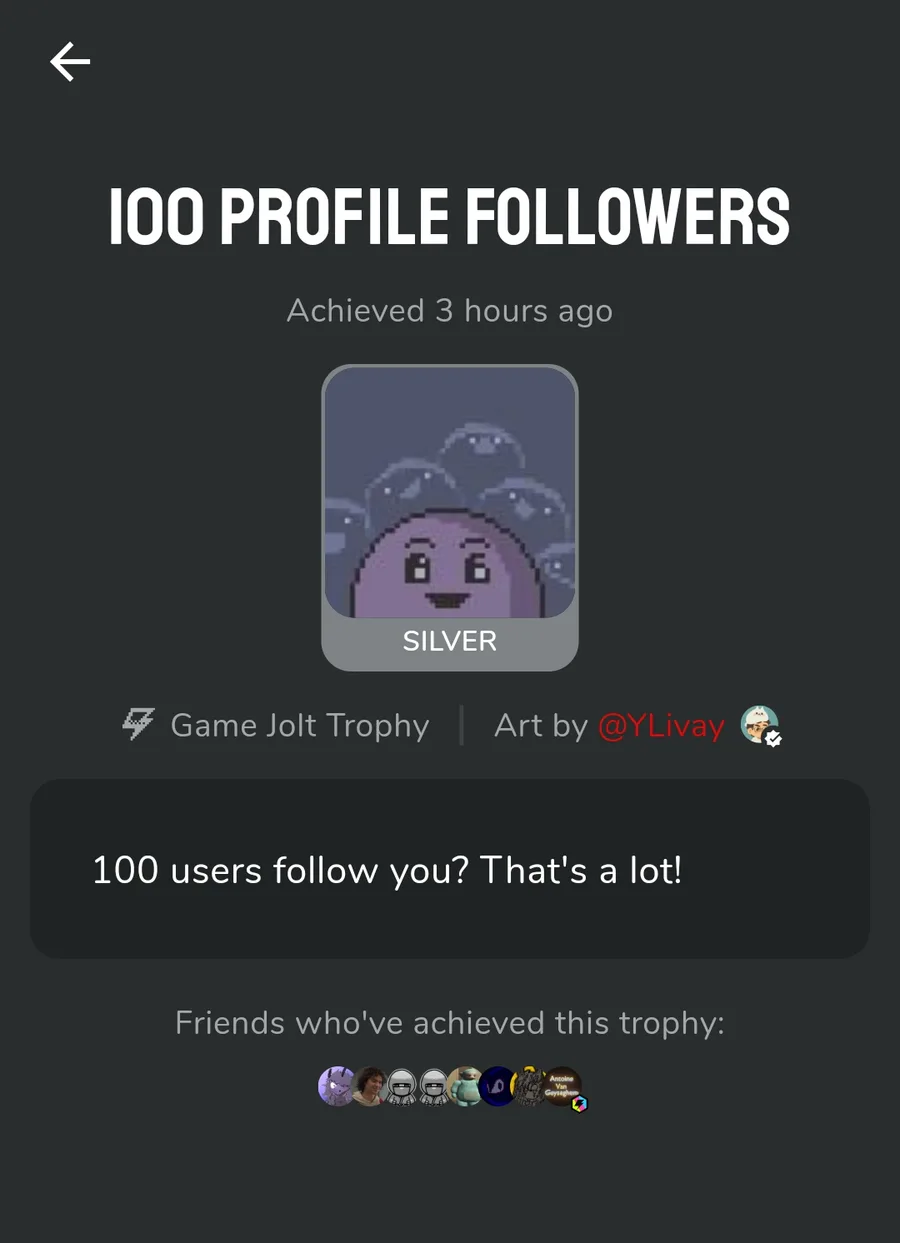Click the yellow-ringed sketchy friend avatar
The image size is (900, 1243).
(x=529, y=1085)
